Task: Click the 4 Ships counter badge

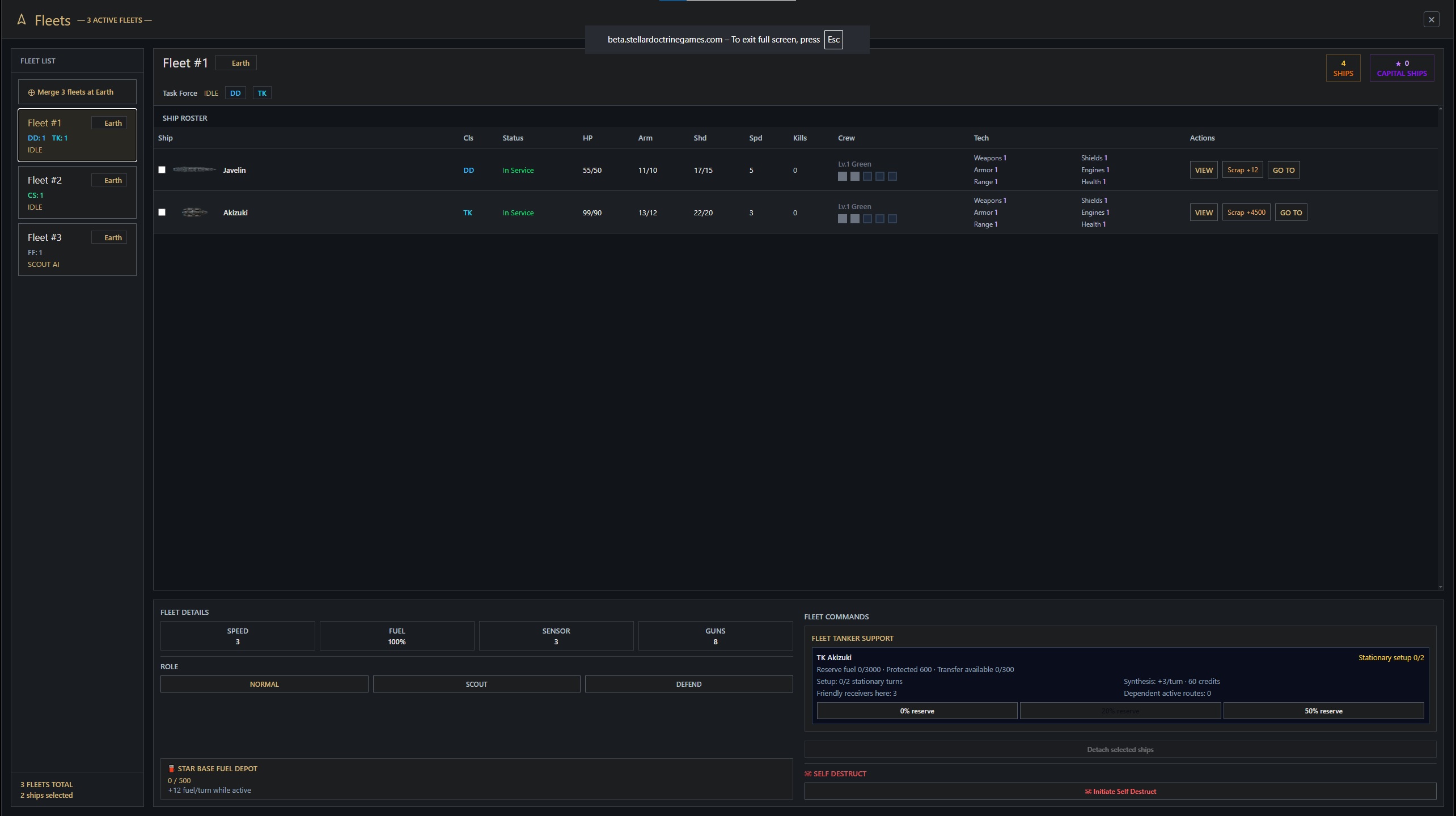Action: click(x=1343, y=68)
